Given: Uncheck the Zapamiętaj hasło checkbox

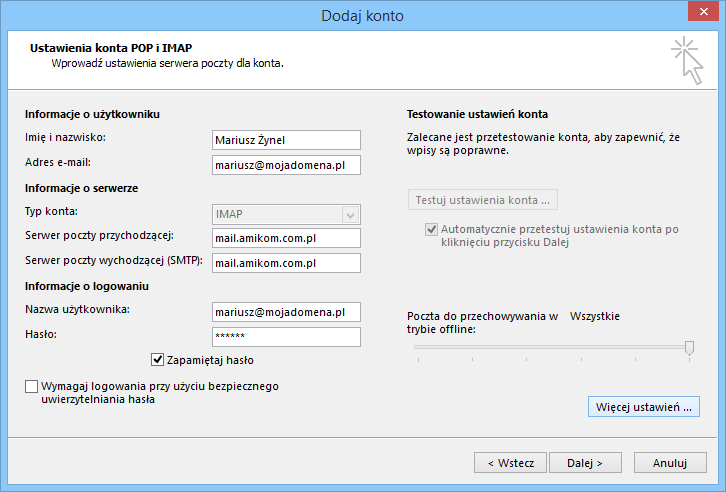Looking at the screenshot, I should [157, 359].
